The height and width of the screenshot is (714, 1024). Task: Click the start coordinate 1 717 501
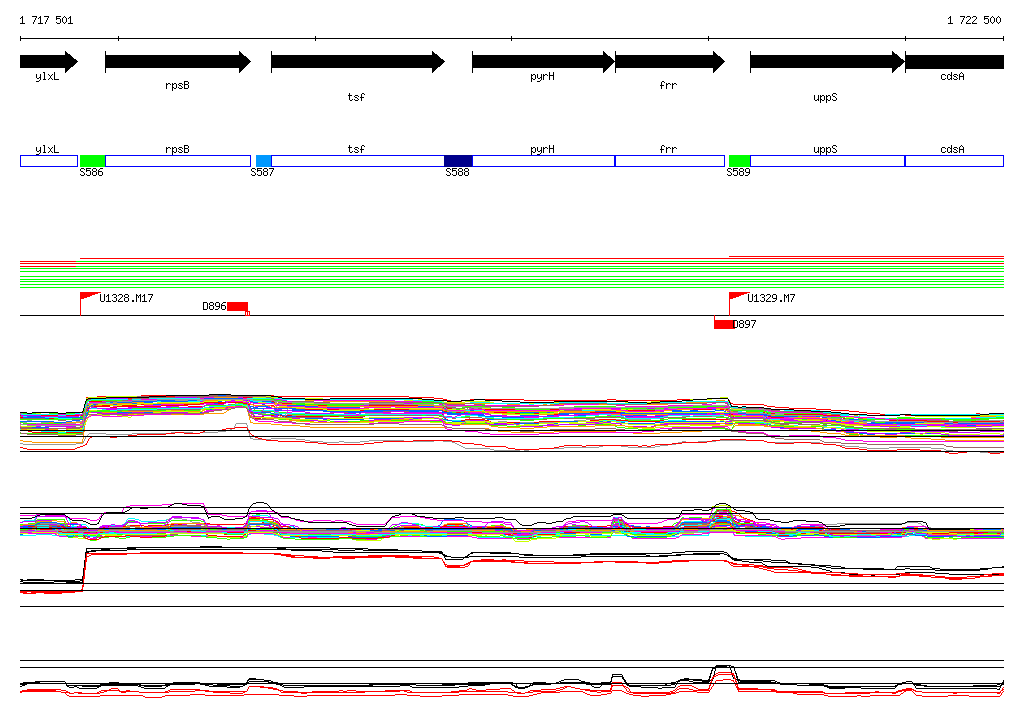(x=46, y=20)
